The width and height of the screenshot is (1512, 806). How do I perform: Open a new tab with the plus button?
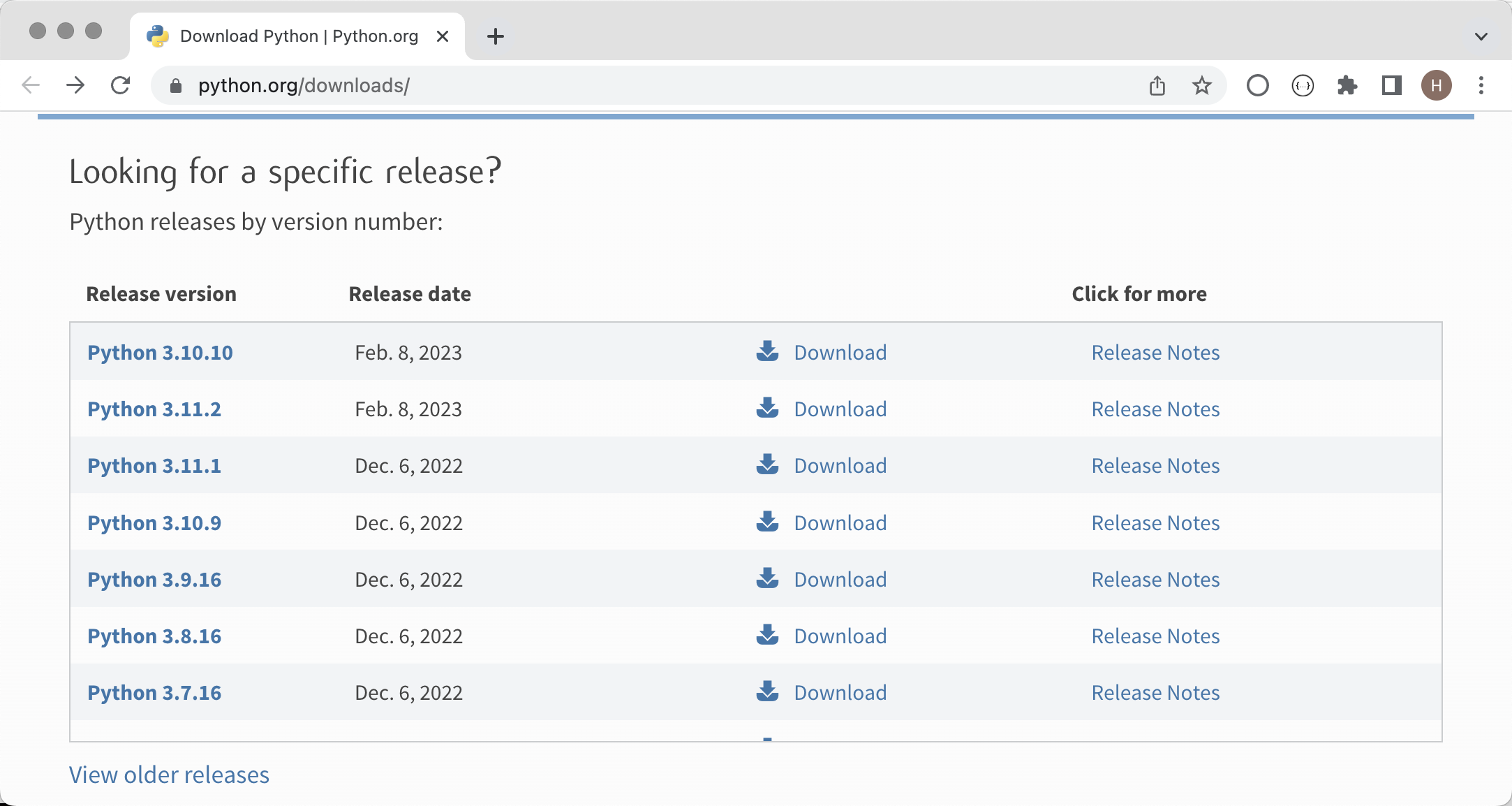(x=496, y=36)
